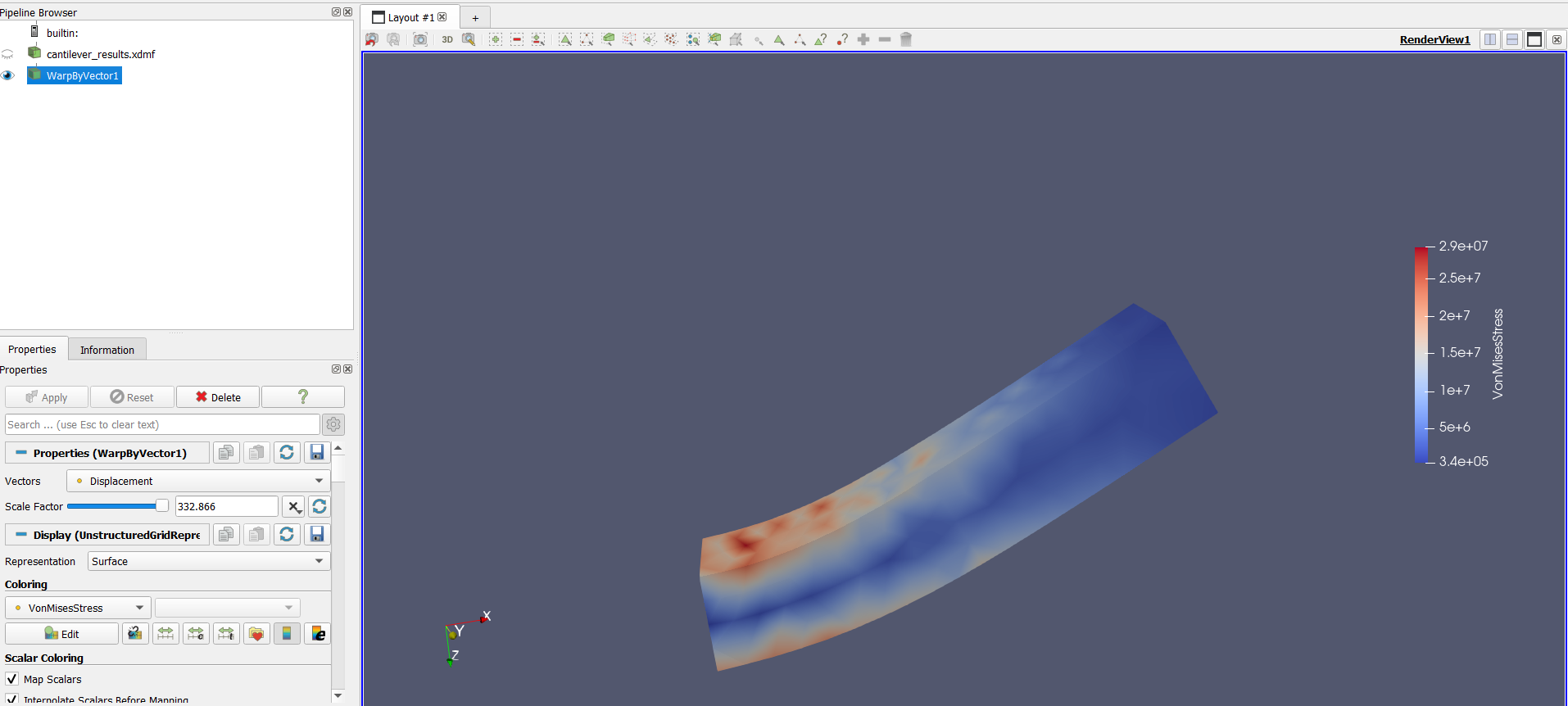Select the Layout #1 tab
The image size is (1568, 706).
tap(410, 17)
